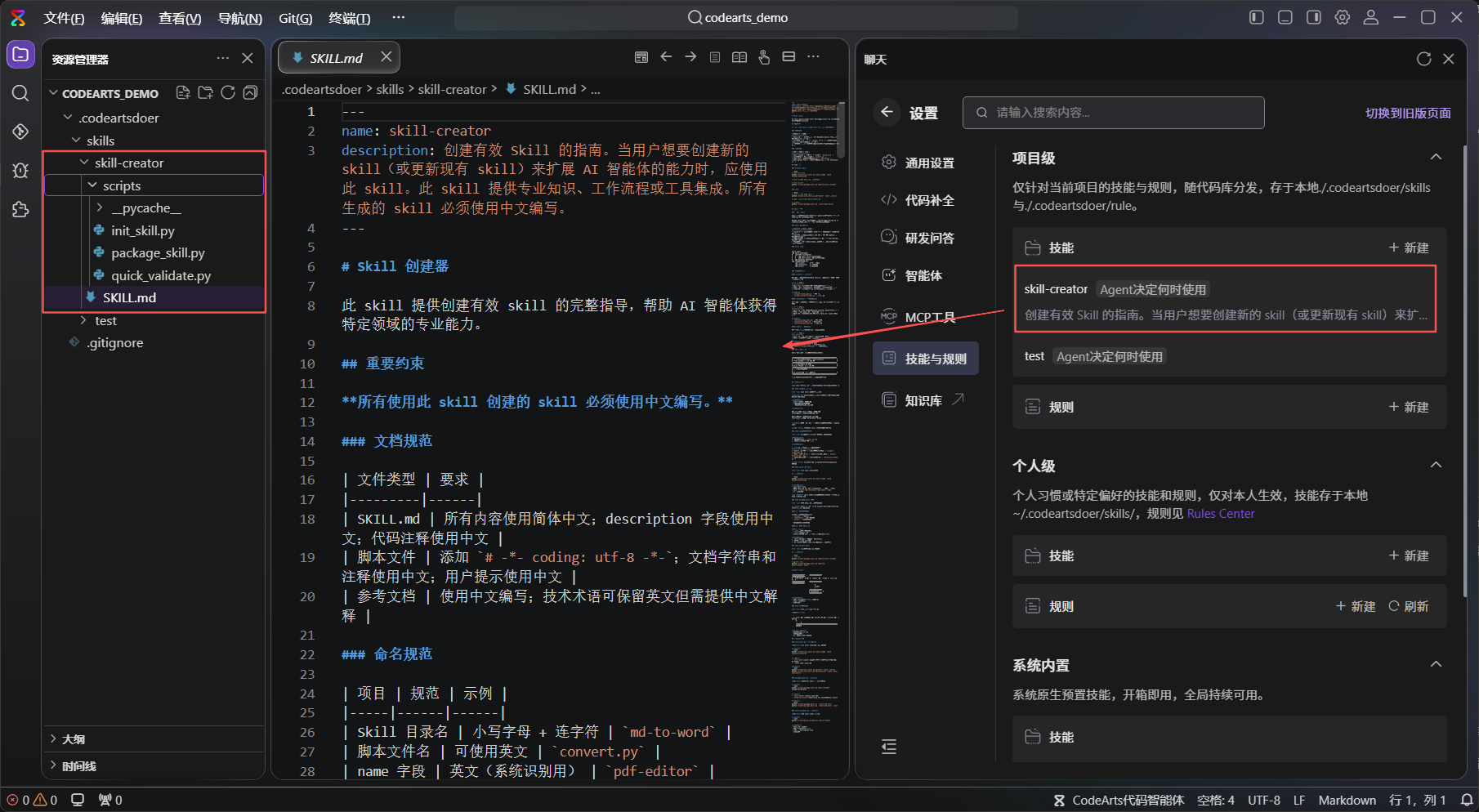
Task: Collapse the skills folder
Action: pos(77,141)
